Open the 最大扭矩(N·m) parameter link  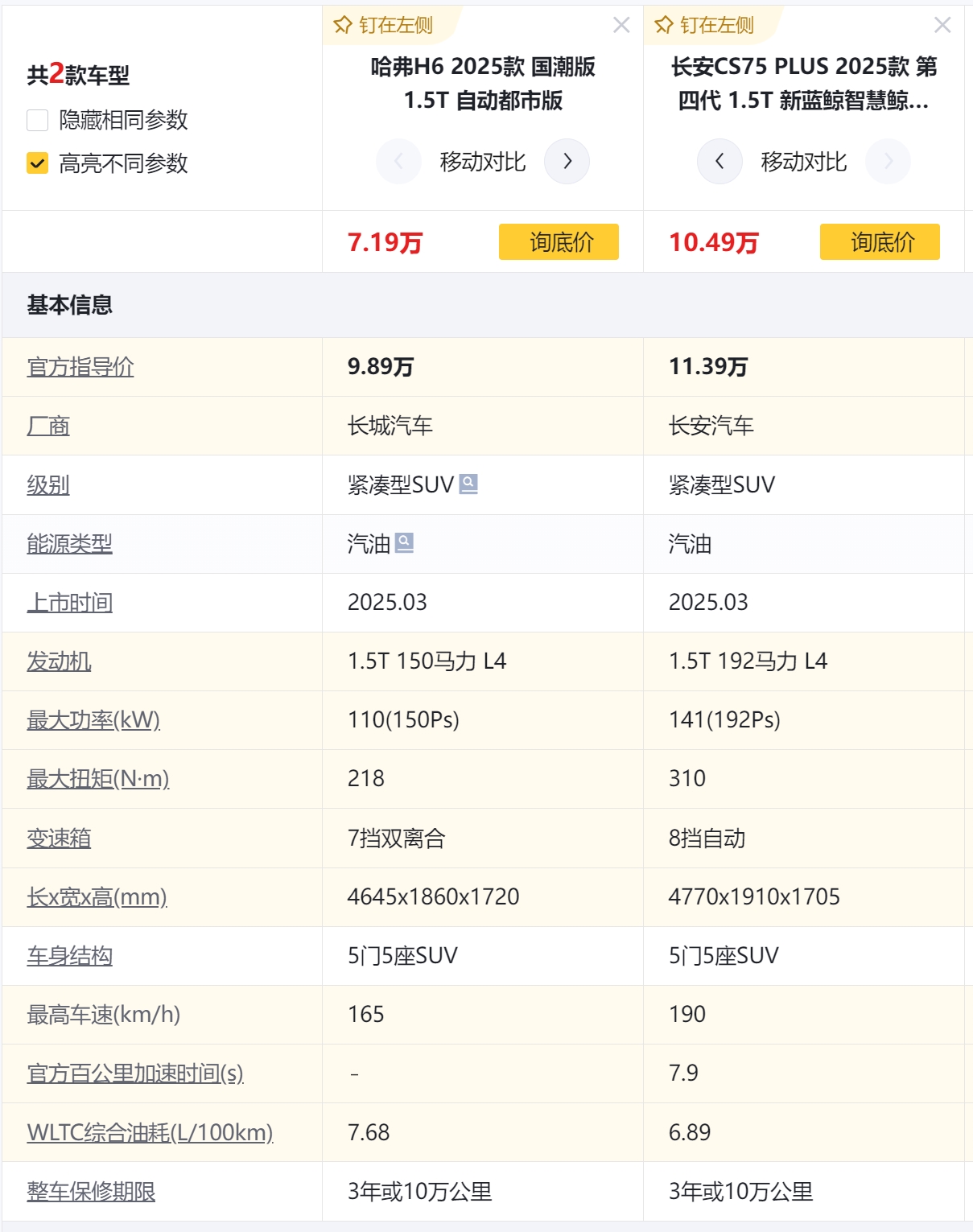(98, 778)
